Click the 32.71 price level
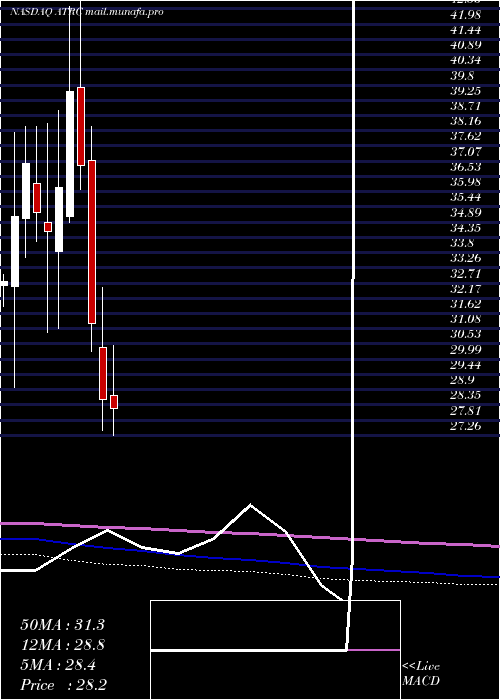The width and height of the screenshot is (500, 700). pos(466,274)
